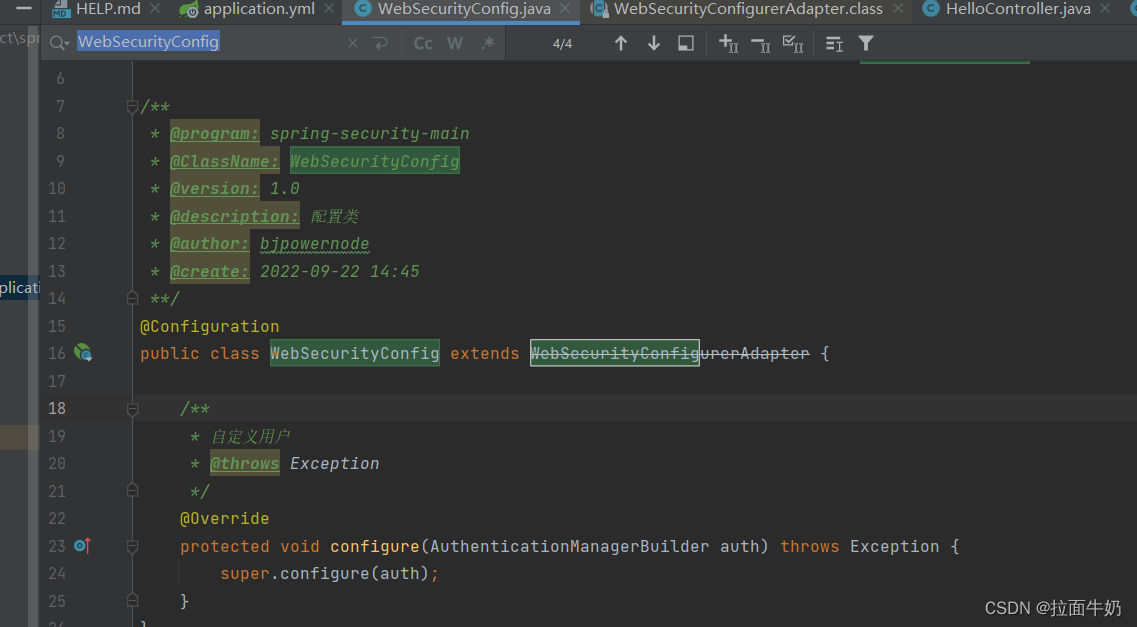Image resolution: width=1137 pixels, height=627 pixels.
Task: Click AuthenticationManagerBuilder parameter type
Action: [570, 547]
